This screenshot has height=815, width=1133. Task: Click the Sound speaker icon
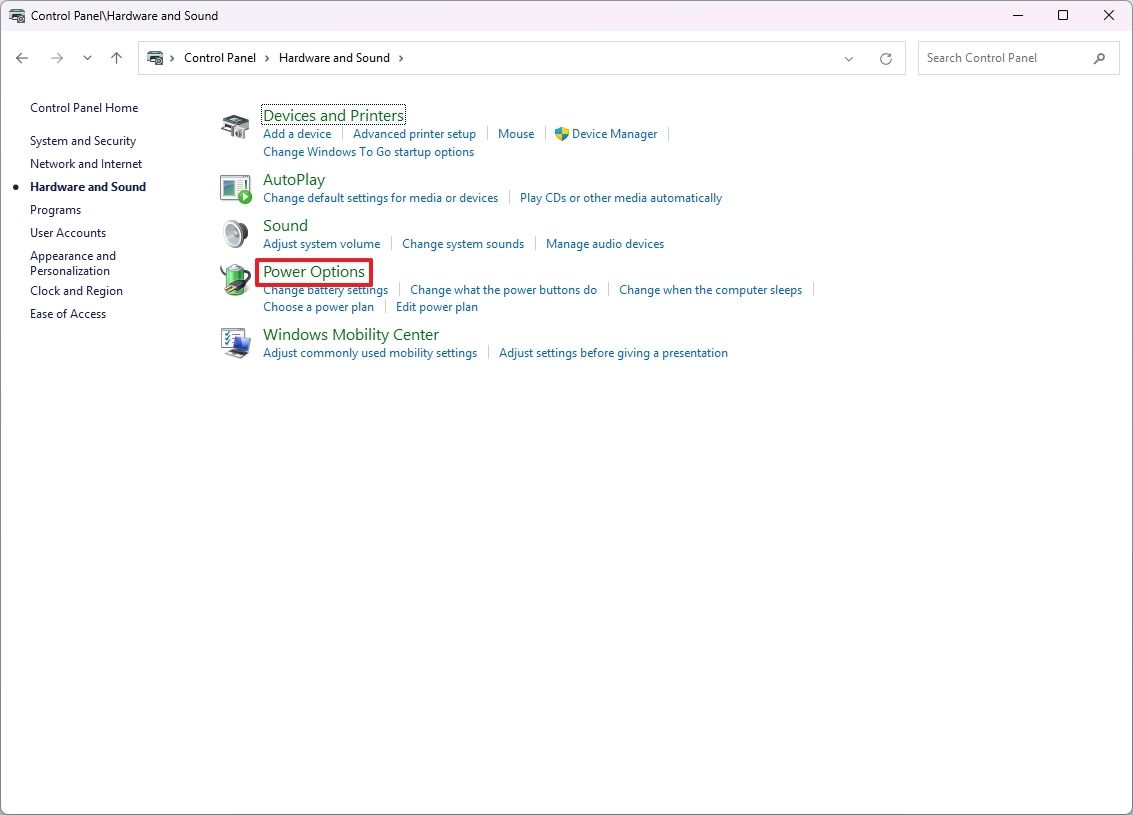pyautogui.click(x=235, y=233)
